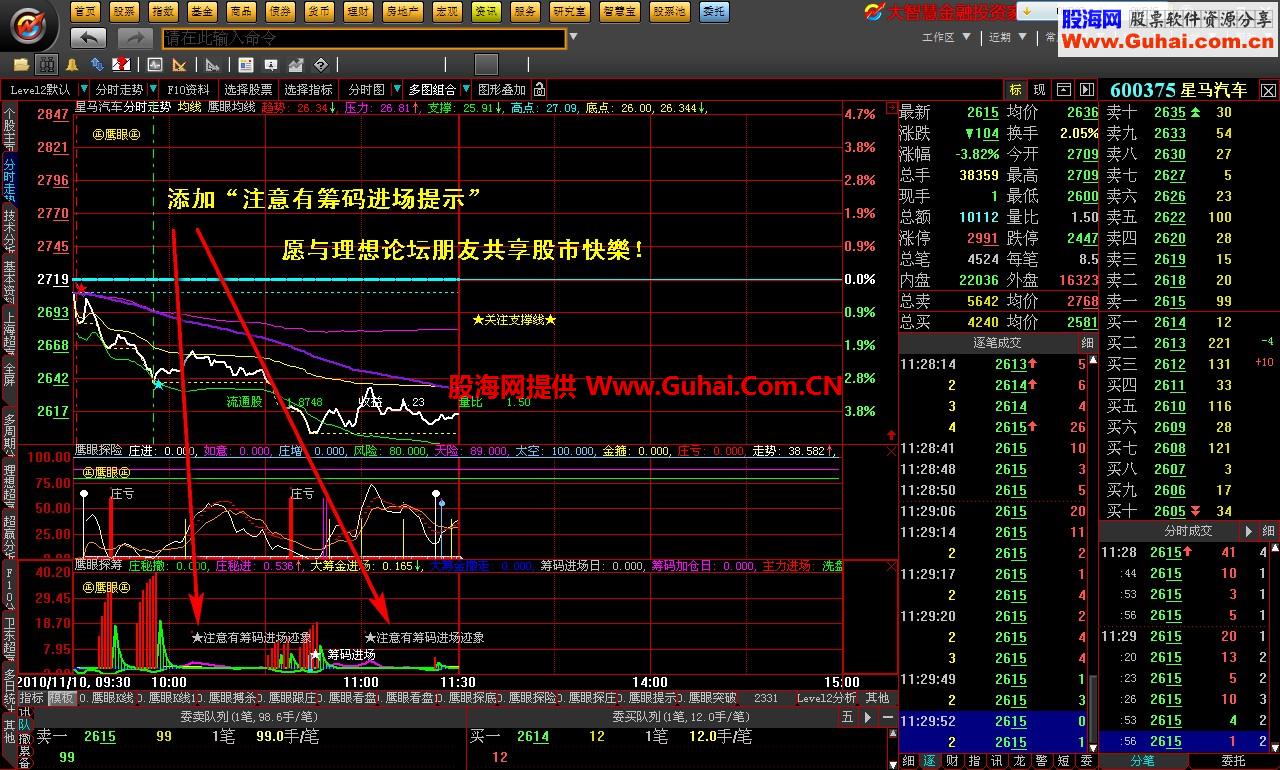Open the Level2默认 dropdown arrow
Image resolution: width=1280 pixels, height=770 pixels.
pos(86,89)
